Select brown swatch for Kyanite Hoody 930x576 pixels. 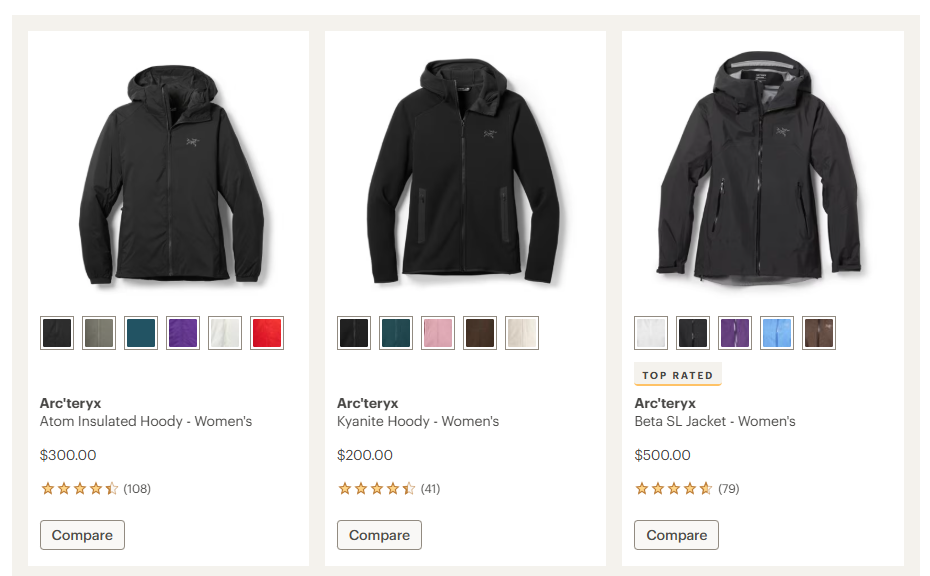[480, 333]
